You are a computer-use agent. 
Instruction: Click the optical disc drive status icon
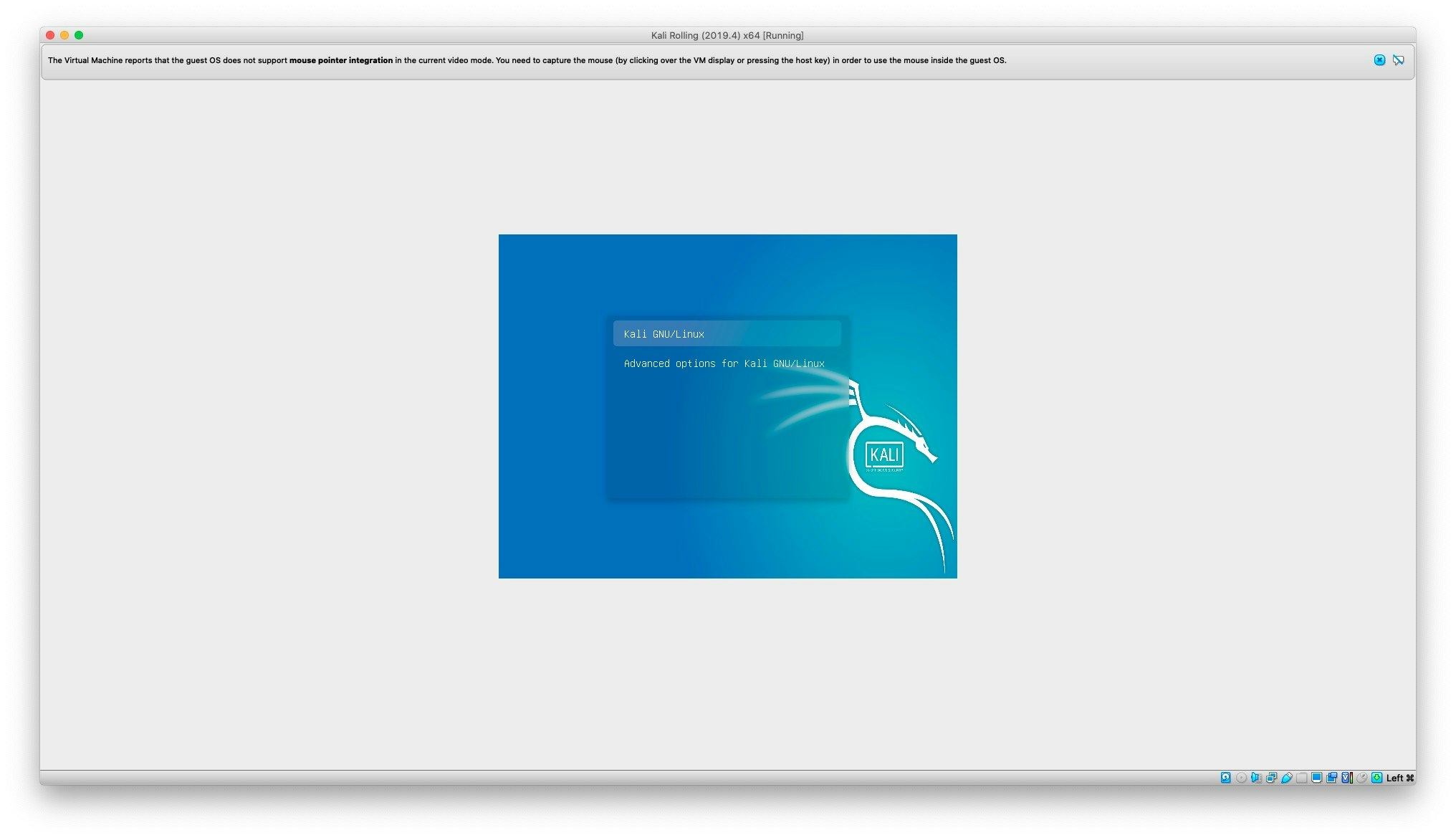1241,778
